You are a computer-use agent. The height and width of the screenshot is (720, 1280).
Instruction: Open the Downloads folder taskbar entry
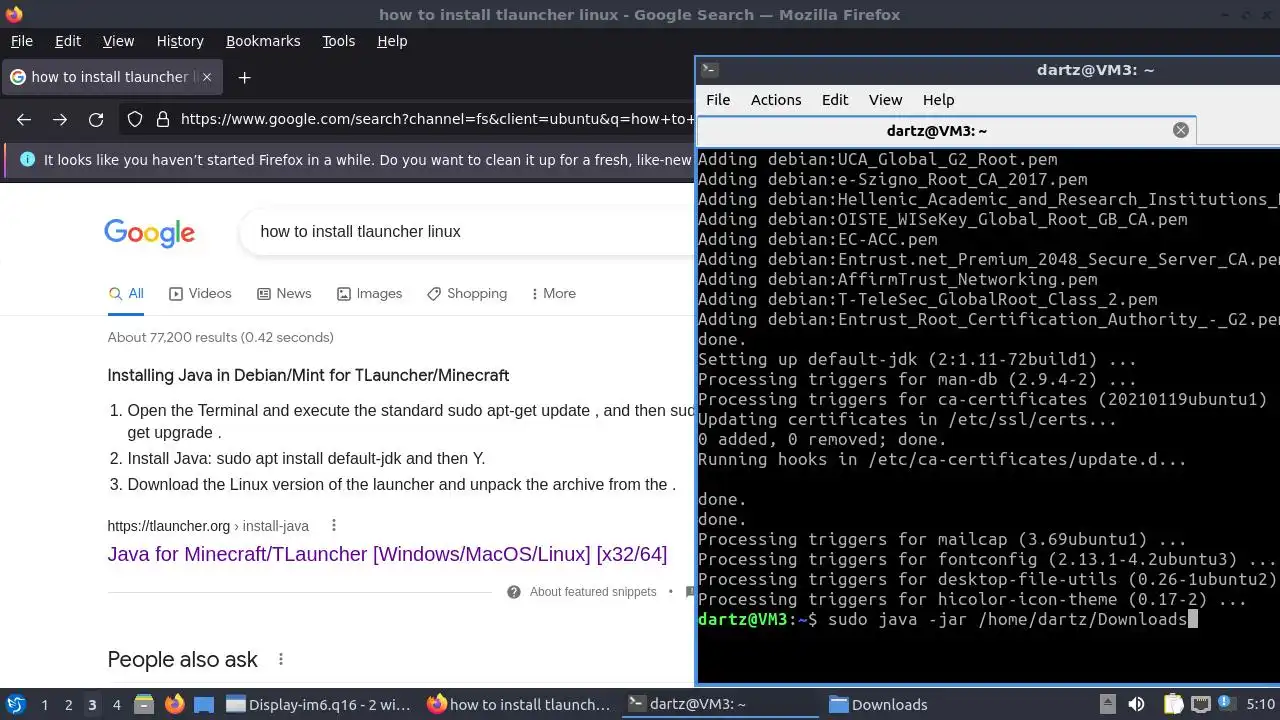(x=919, y=704)
